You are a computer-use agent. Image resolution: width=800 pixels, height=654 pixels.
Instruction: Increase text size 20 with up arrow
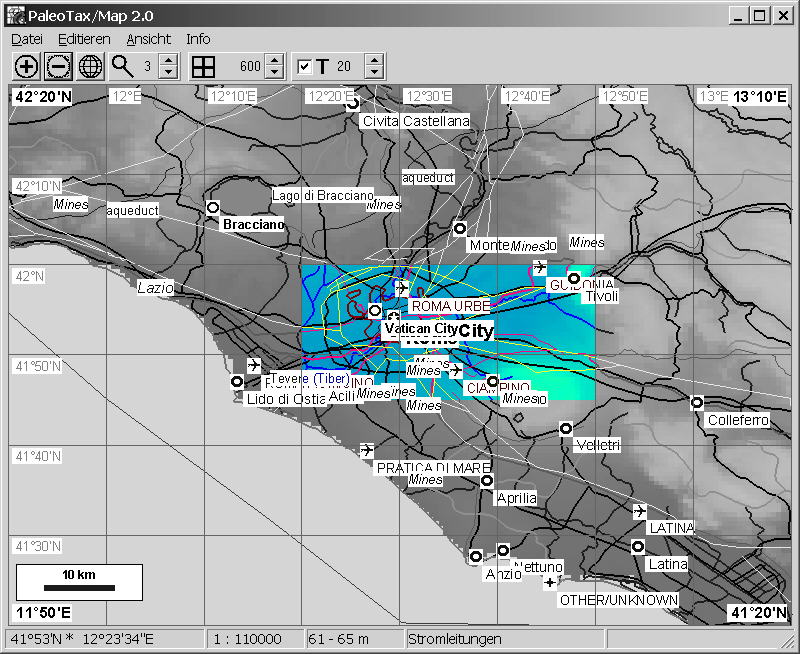tap(374, 61)
